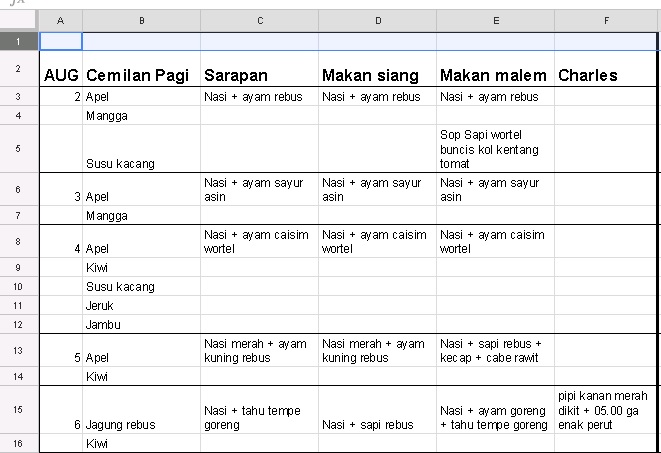This screenshot has height=453, width=661.
Task: Select row 1 header
Action: tap(19, 41)
